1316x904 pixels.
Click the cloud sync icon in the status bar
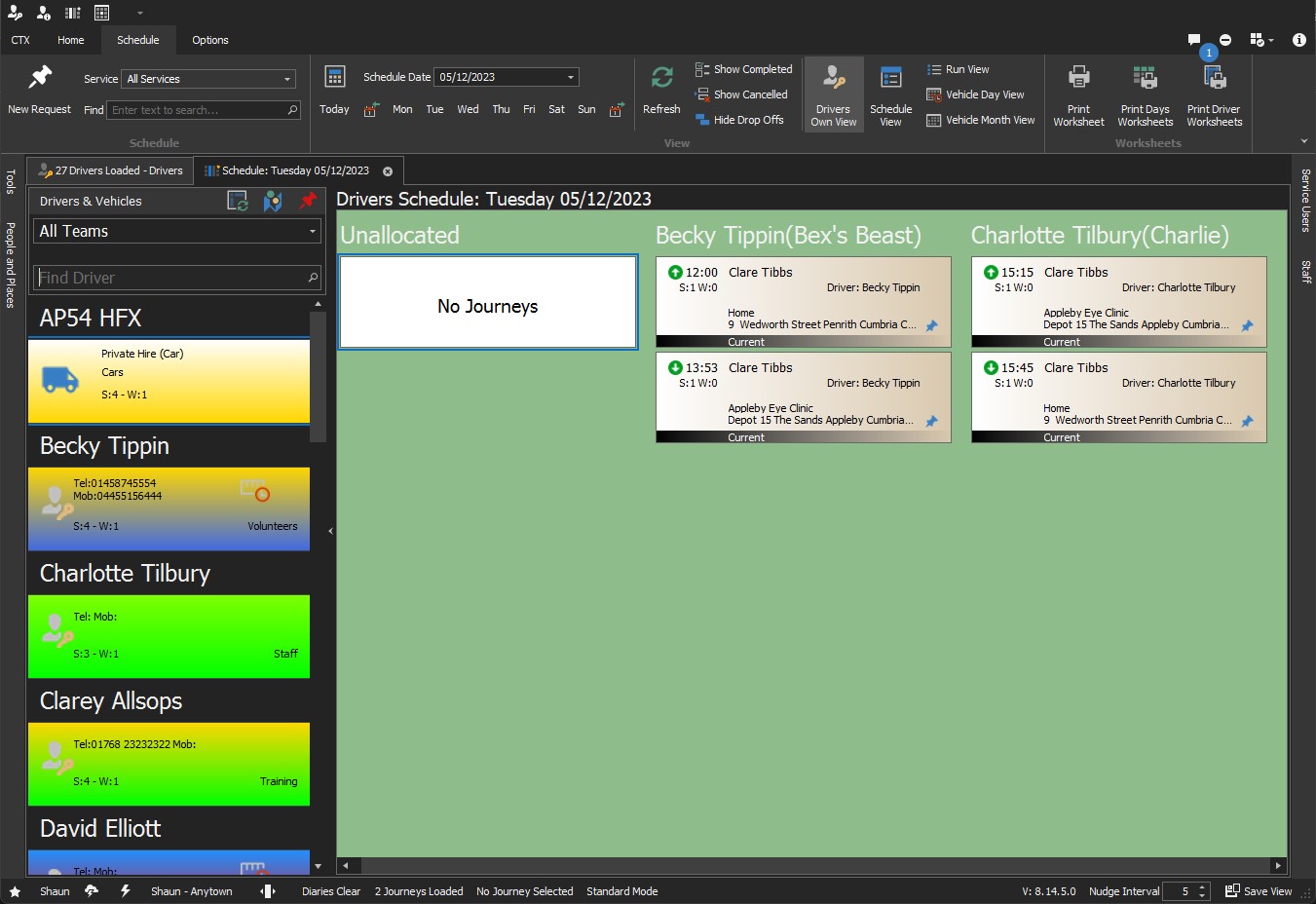pos(92,891)
